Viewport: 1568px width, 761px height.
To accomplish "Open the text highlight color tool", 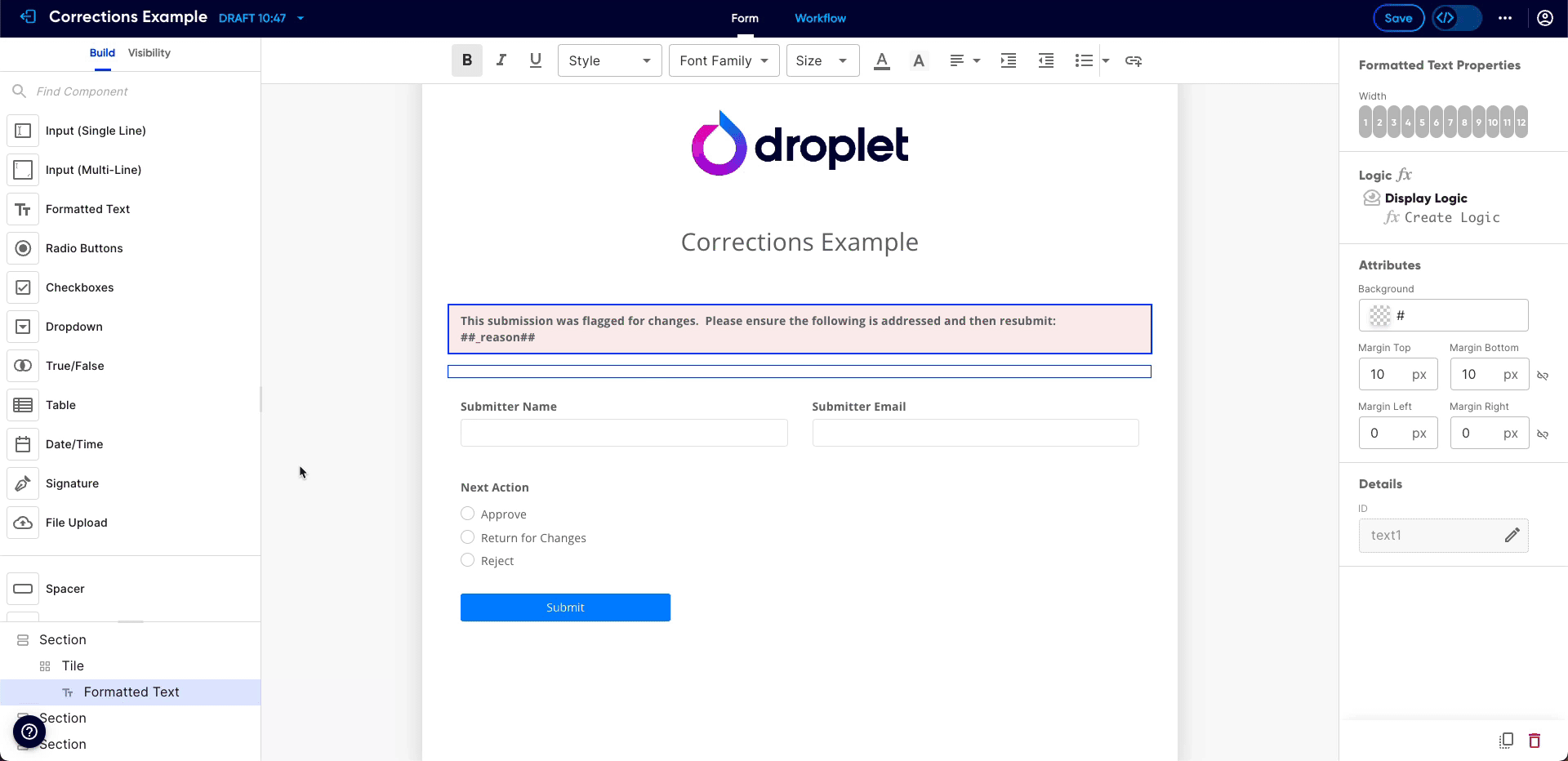I will 919,60.
